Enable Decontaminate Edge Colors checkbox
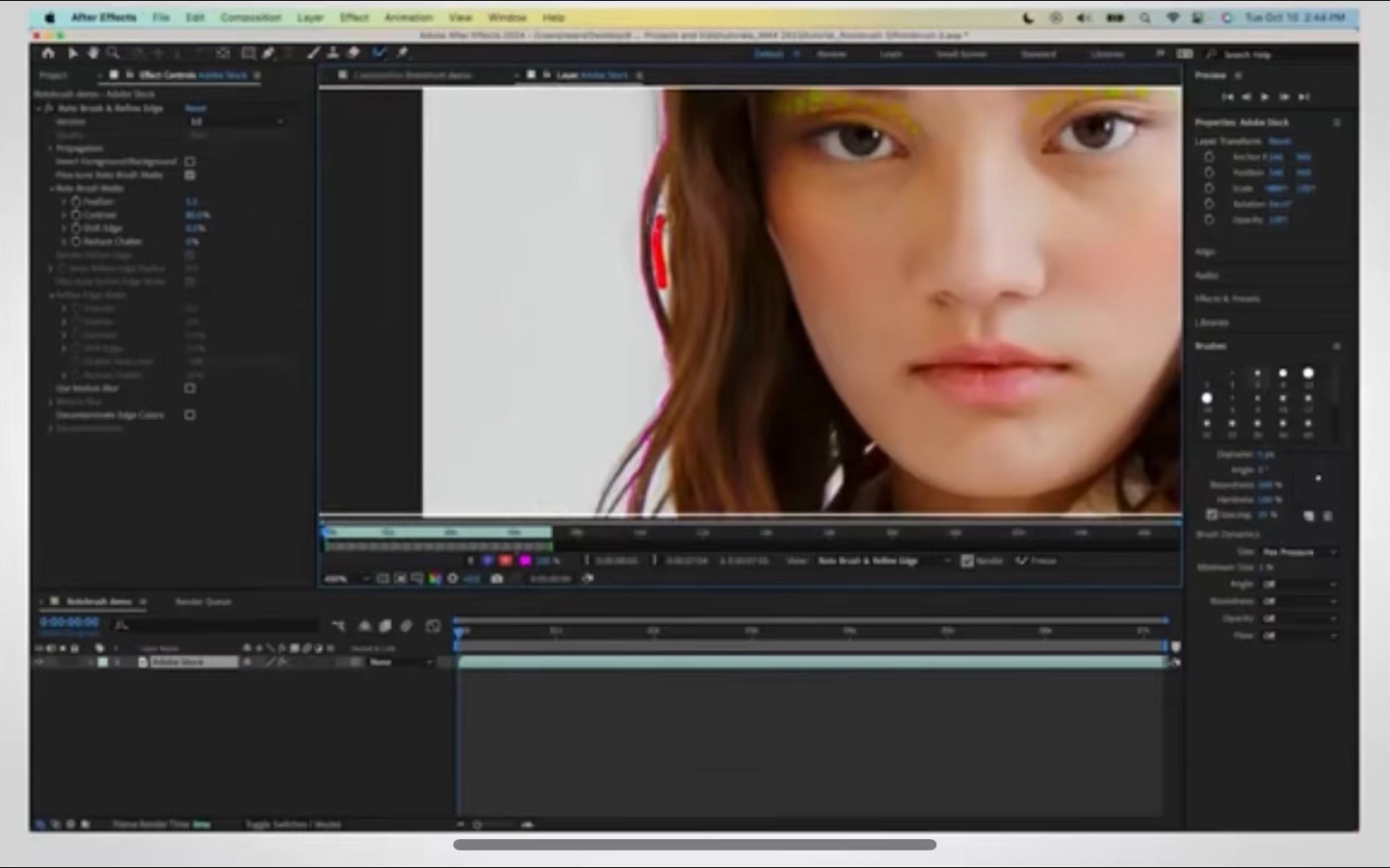1390x868 pixels. (x=190, y=415)
